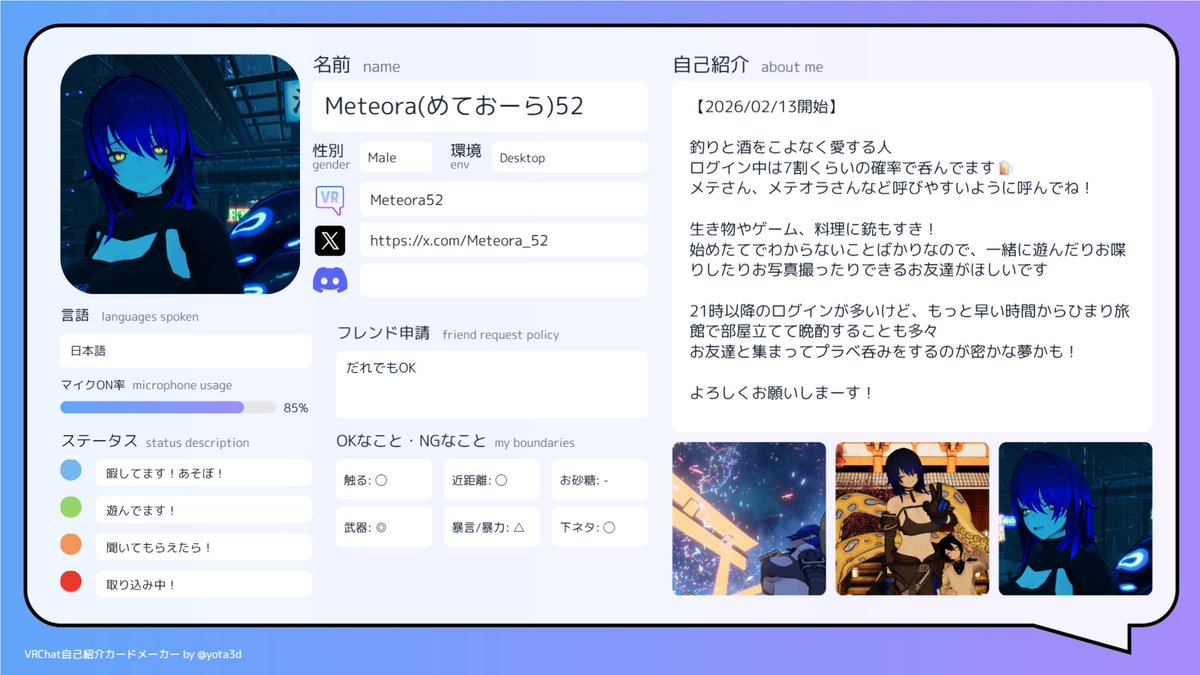1200x675 pixels.
Task: Click the 言語 languages spoken label
Action: pyautogui.click(x=130, y=316)
